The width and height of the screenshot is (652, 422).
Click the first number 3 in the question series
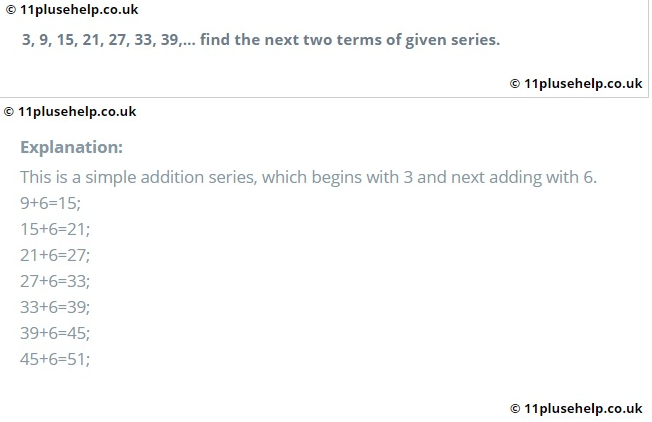tap(26, 41)
